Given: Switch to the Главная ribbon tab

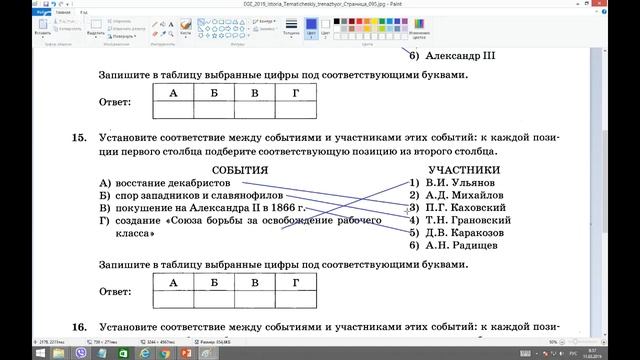Looking at the screenshot, I should [x=63, y=13].
